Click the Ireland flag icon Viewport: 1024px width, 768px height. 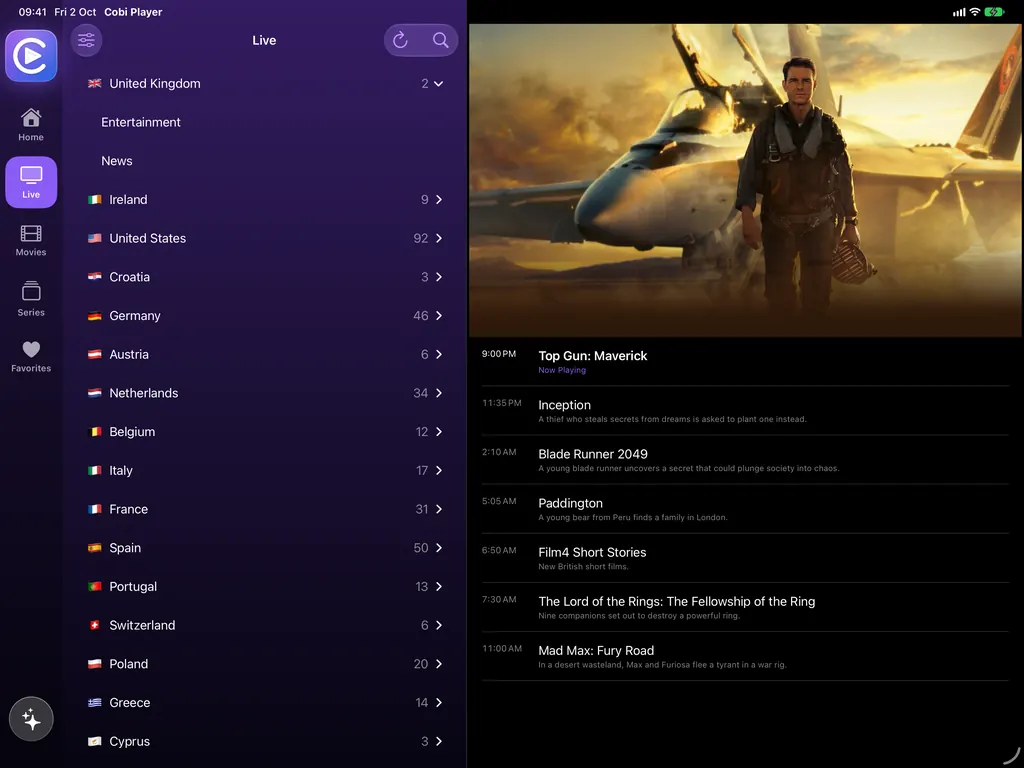(x=95, y=199)
